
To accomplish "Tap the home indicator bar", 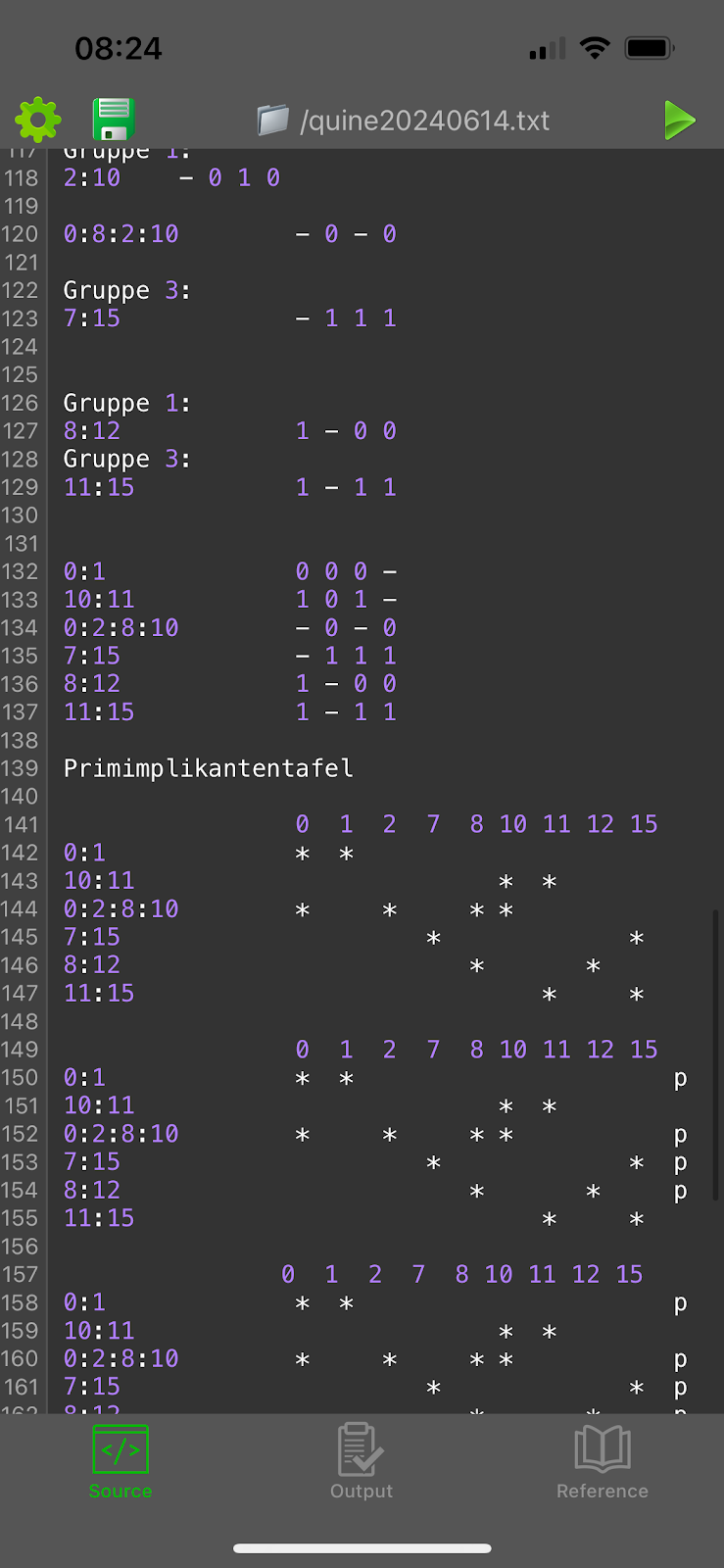I will tap(362, 1548).
